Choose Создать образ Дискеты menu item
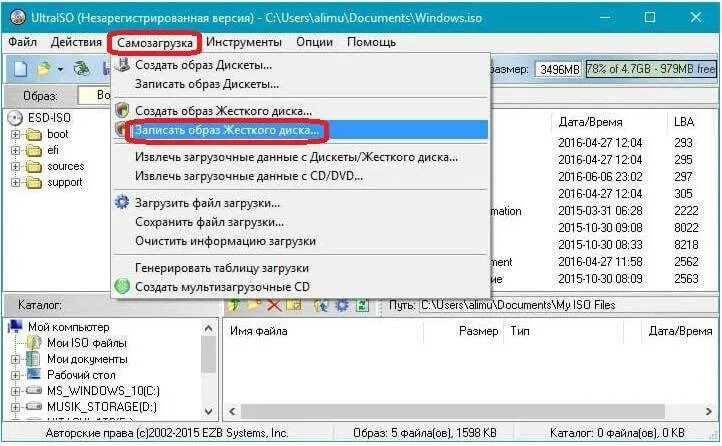The image size is (722, 446). click(x=301, y=65)
